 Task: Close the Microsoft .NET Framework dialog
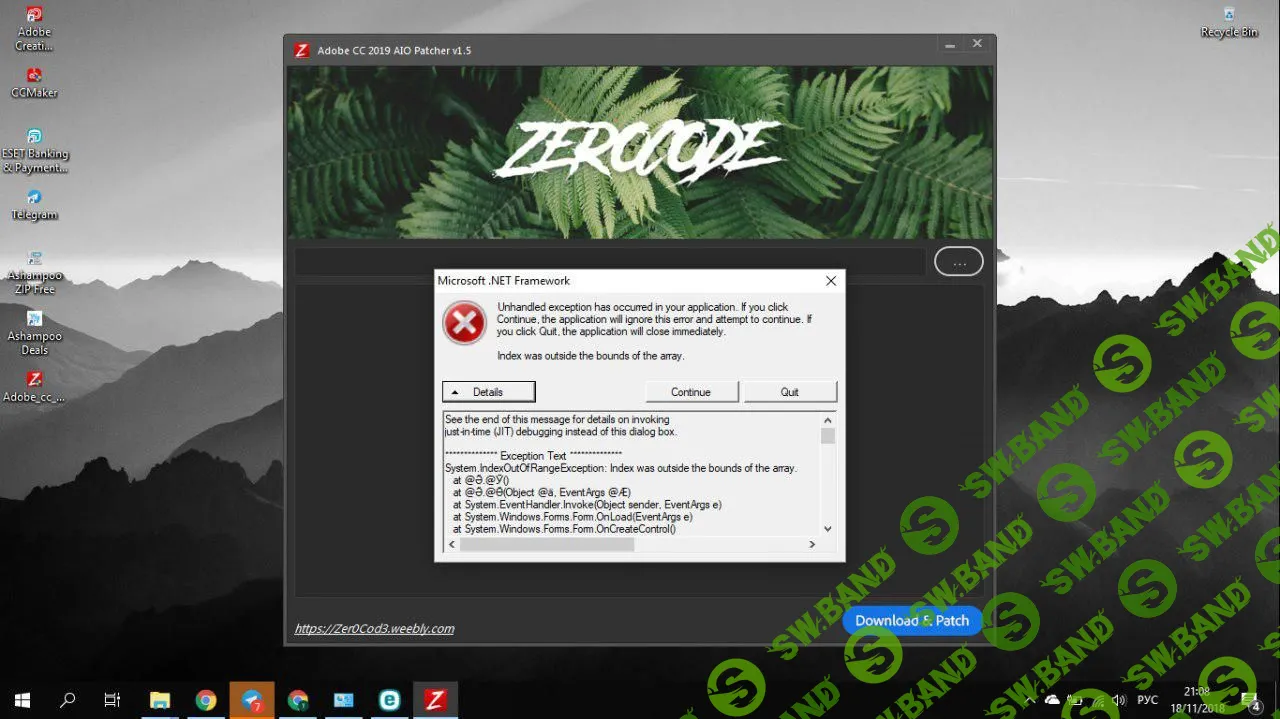click(x=830, y=281)
